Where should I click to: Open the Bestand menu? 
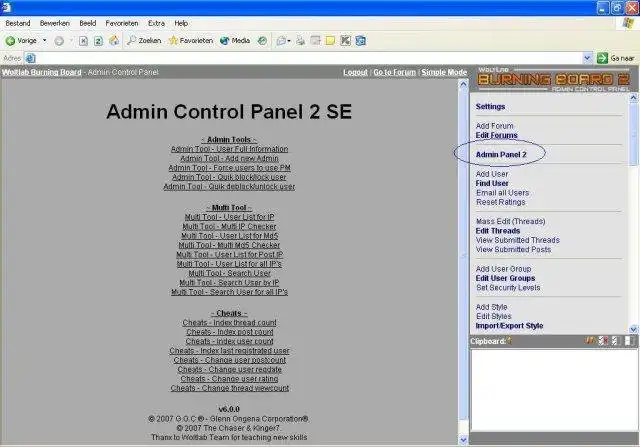[x=18, y=23]
